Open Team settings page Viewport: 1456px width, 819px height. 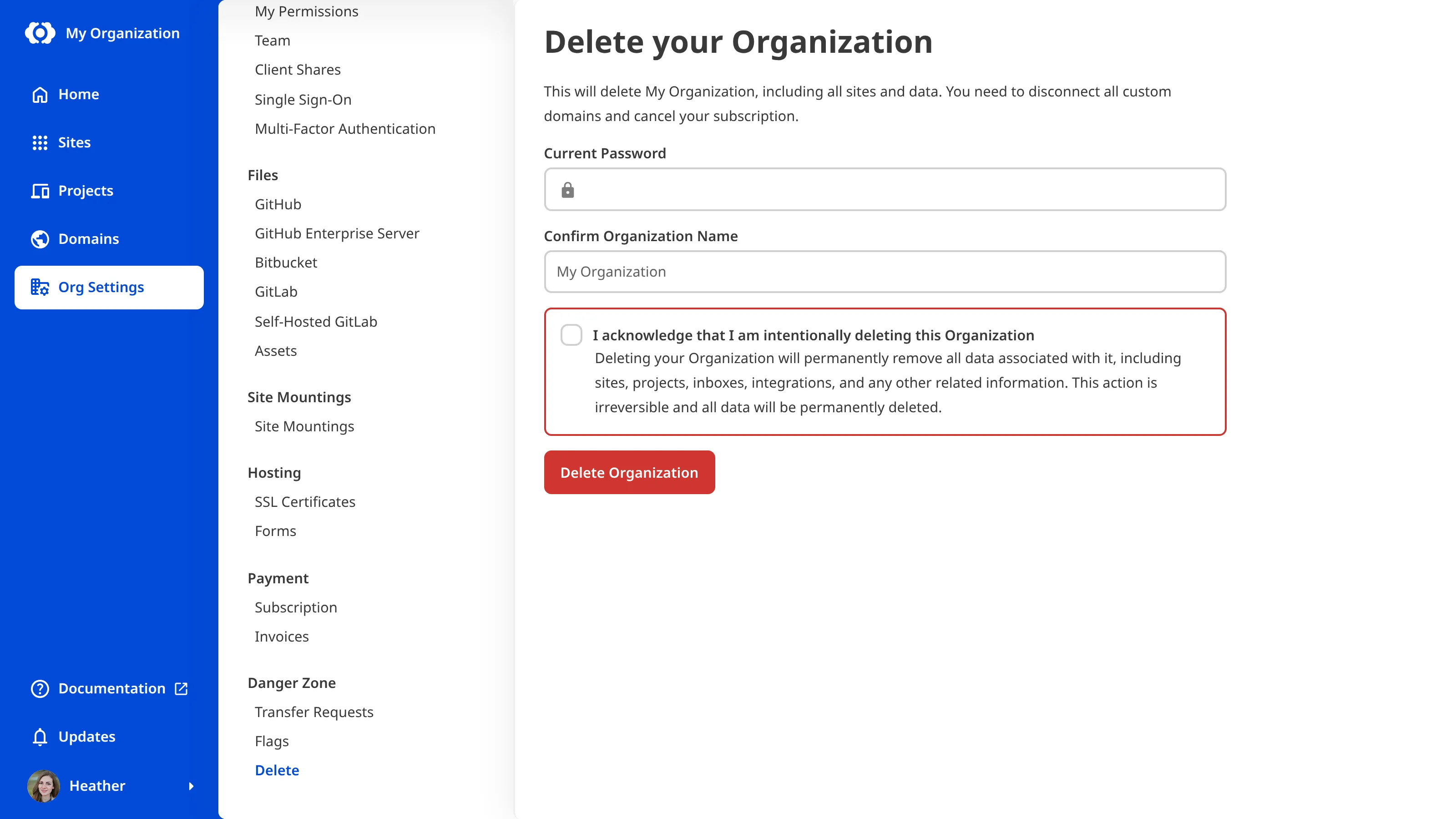[273, 40]
